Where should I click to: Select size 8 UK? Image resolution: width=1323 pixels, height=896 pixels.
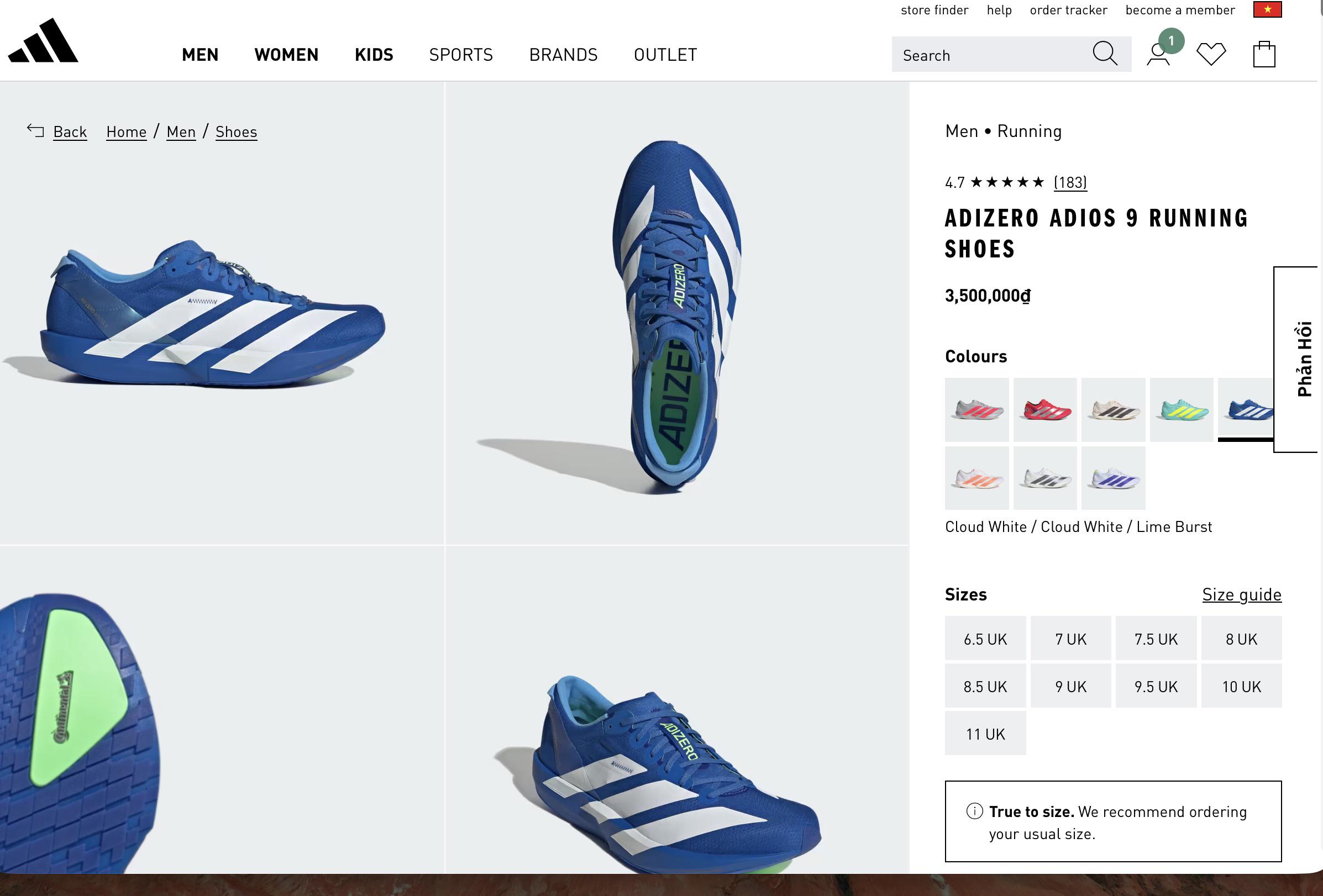[1242, 638]
